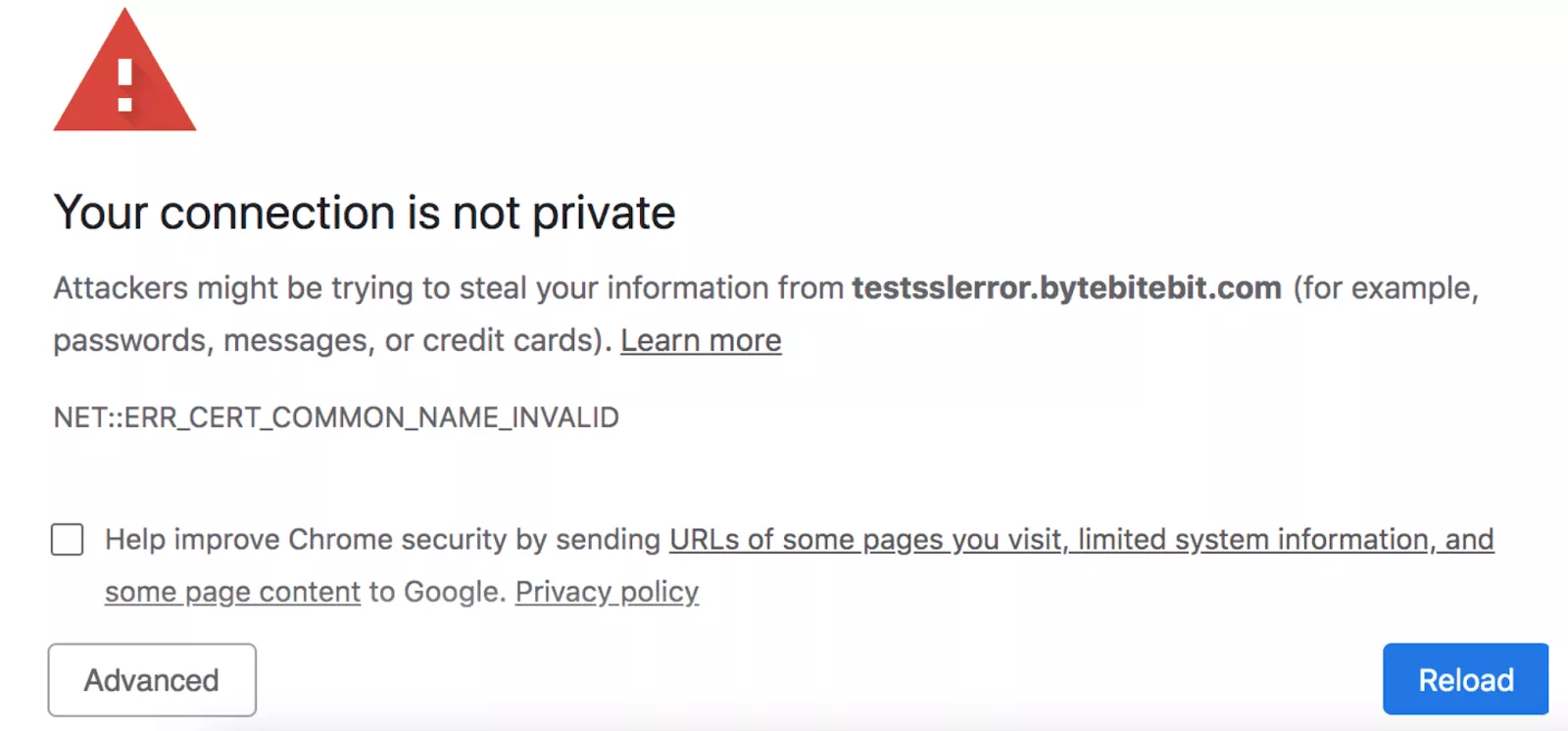Screen dimensions: 1568x731
Task: Click the 'Your connection is not private' heading
Action: (x=365, y=213)
